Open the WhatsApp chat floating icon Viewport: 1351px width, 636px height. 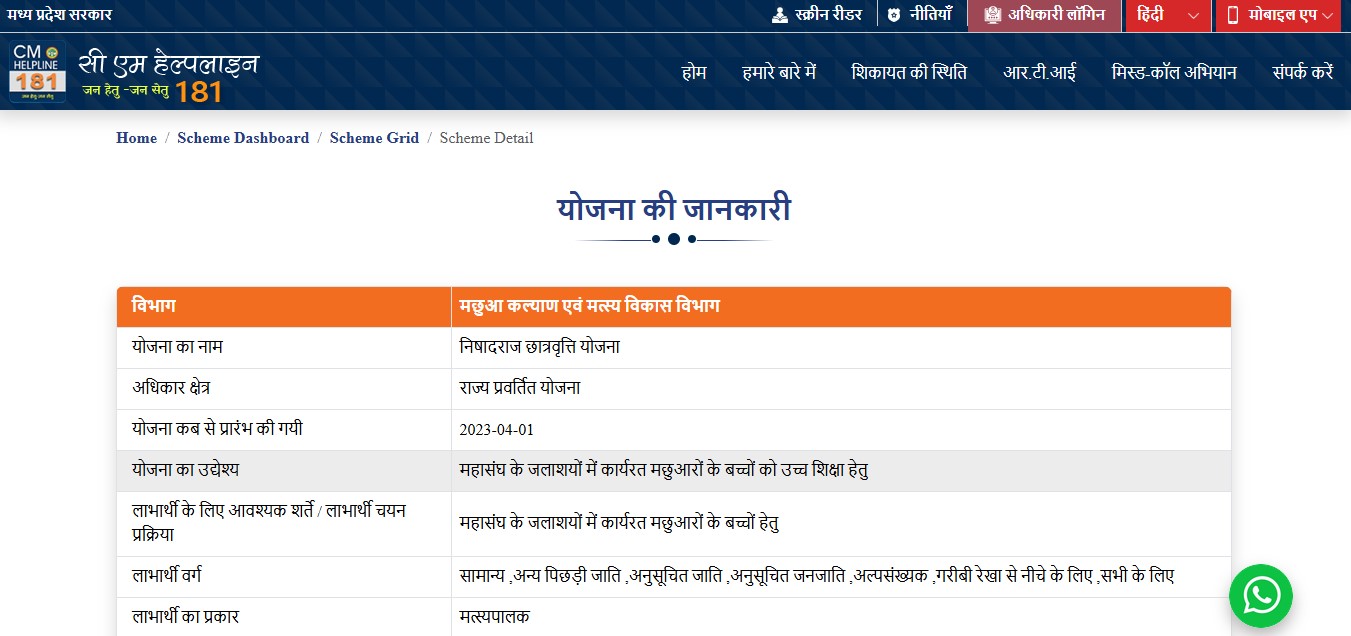[1261, 596]
